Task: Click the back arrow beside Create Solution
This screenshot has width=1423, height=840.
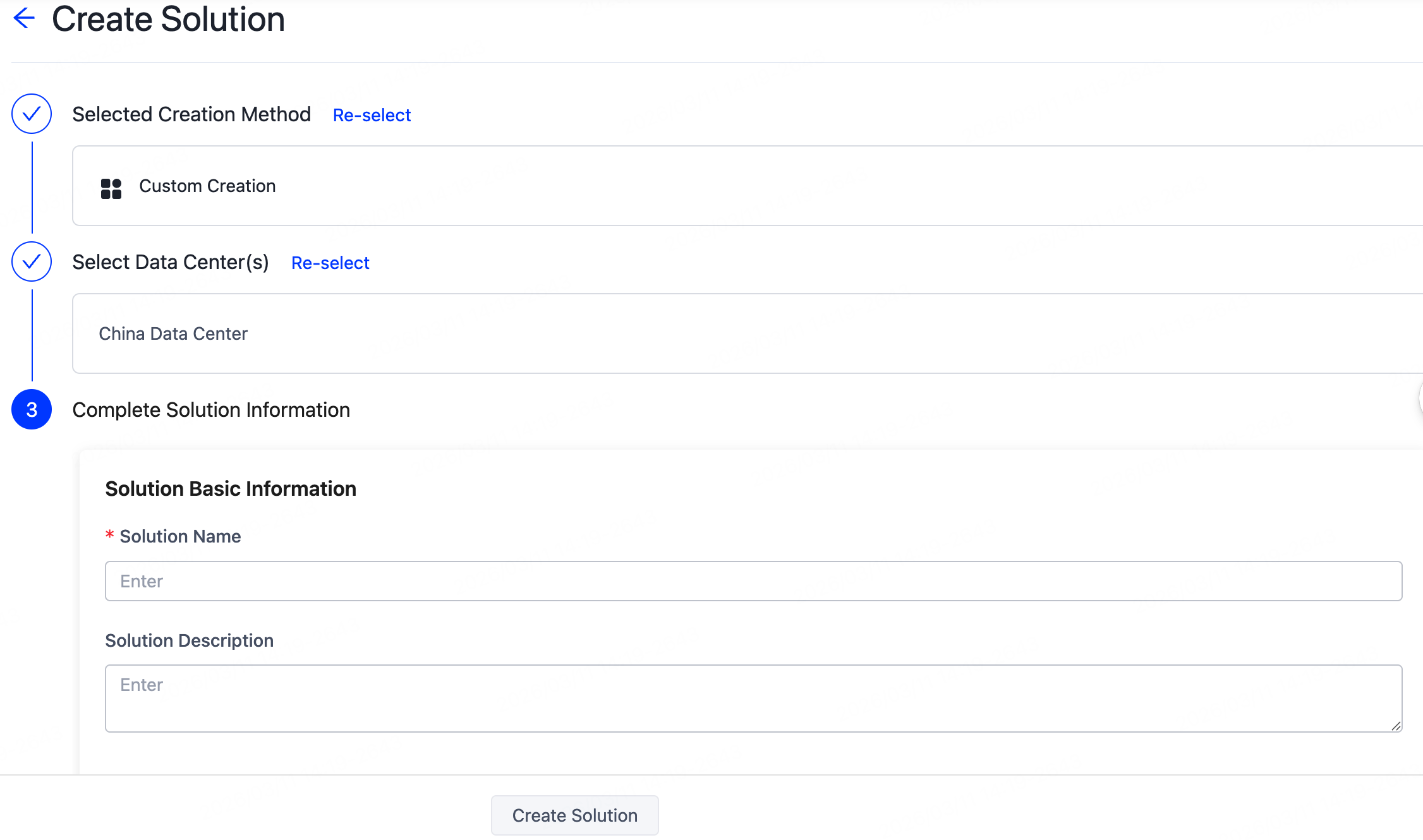Action: (x=24, y=18)
